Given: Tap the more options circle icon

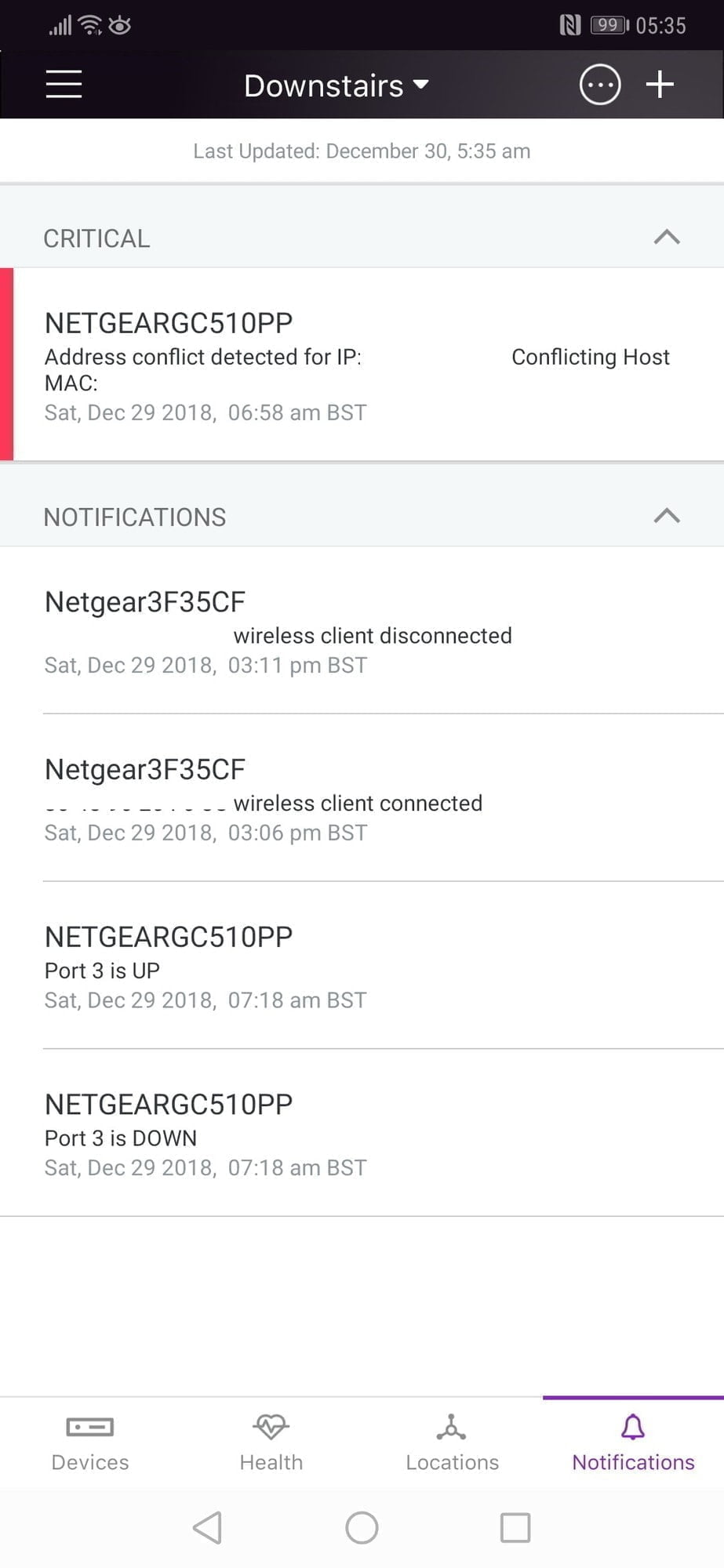Looking at the screenshot, I should 600,85.
